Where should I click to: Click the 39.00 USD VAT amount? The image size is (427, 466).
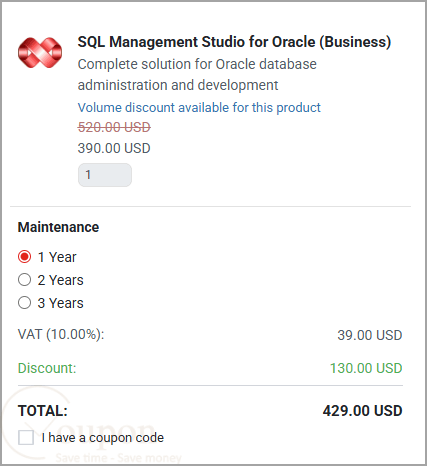pos(370,335)
